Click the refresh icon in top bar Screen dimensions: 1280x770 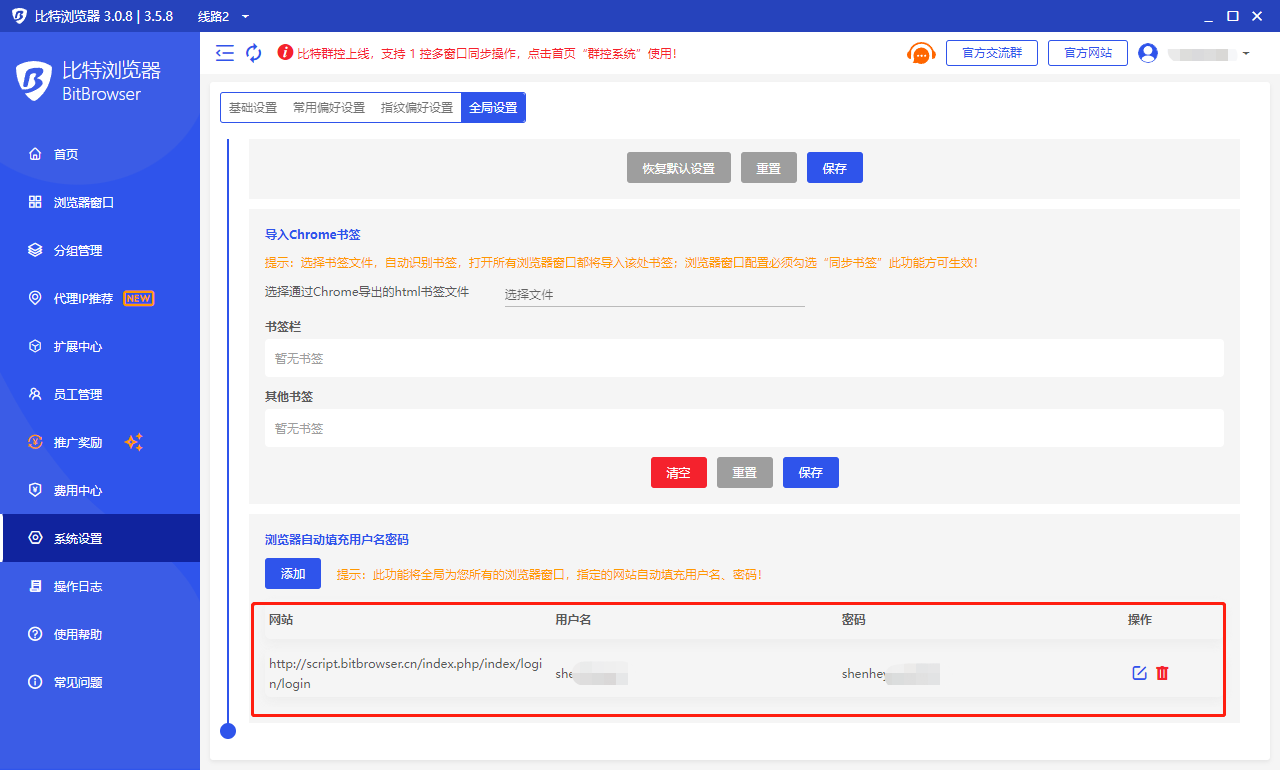(x=254, y=53)
